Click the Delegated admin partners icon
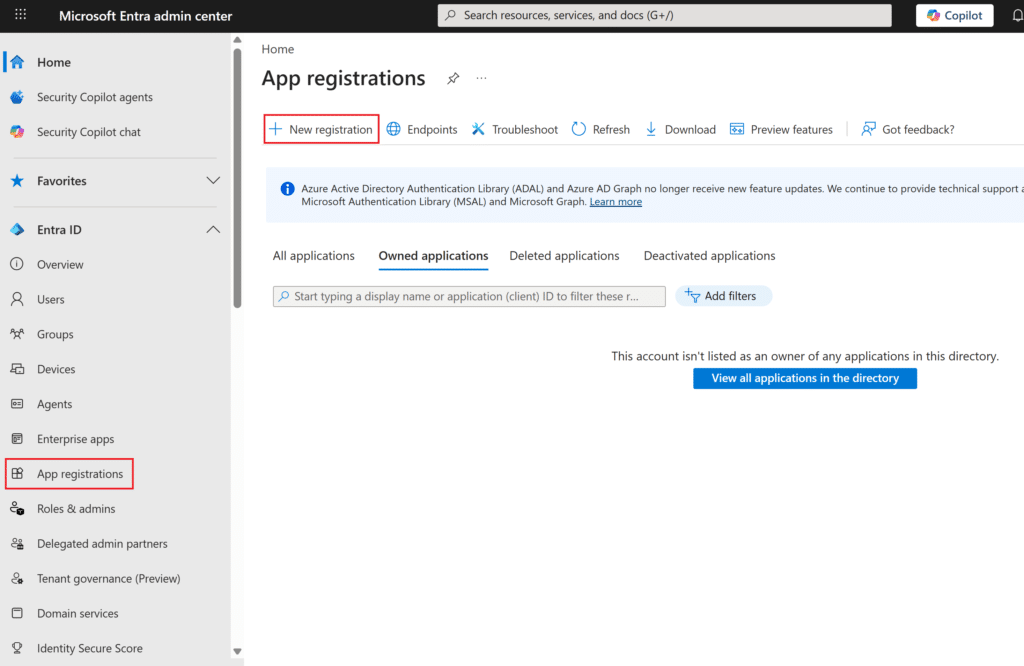Viewport: 1024px width, 666px height. [17, 544]
